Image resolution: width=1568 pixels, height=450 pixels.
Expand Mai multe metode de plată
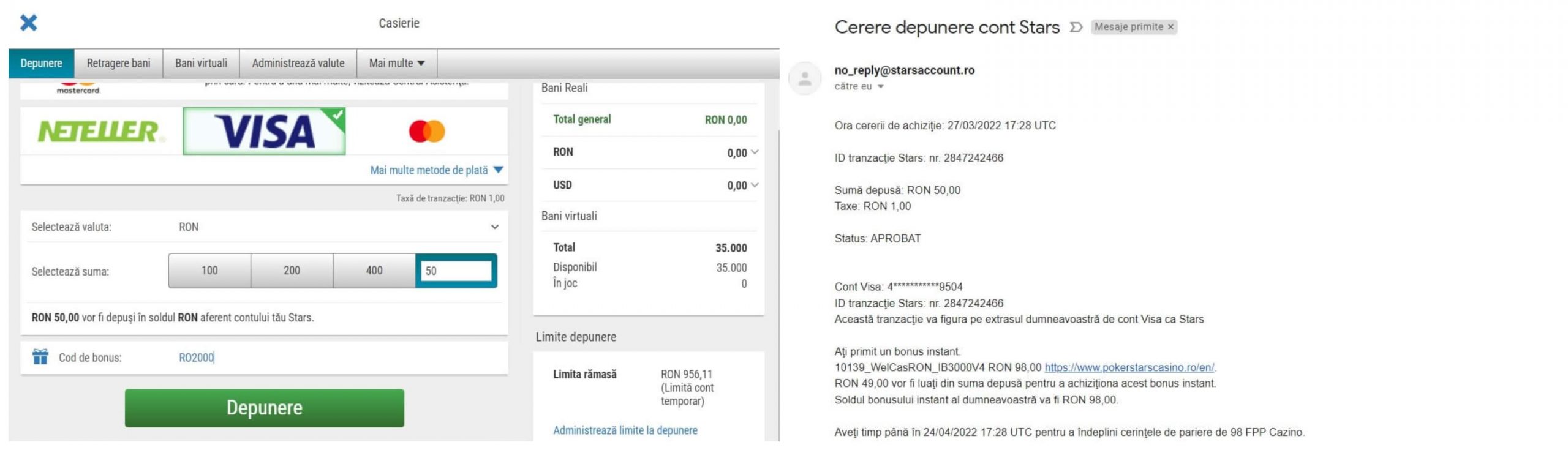click(x=437, y=170)
